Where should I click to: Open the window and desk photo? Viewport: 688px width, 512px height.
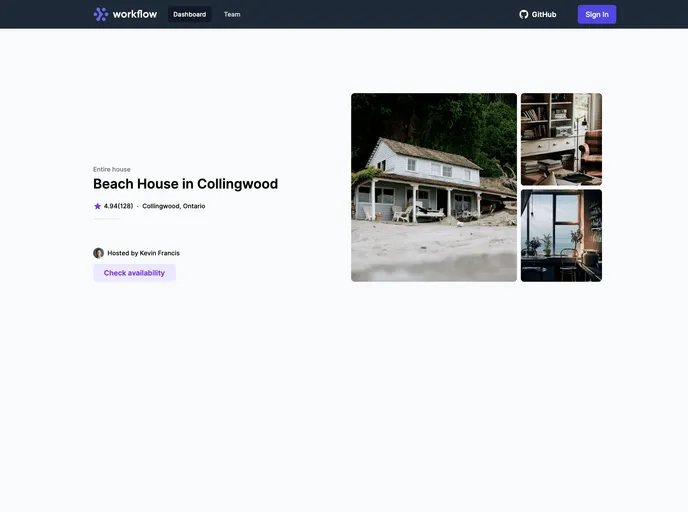tap(561, 235)
